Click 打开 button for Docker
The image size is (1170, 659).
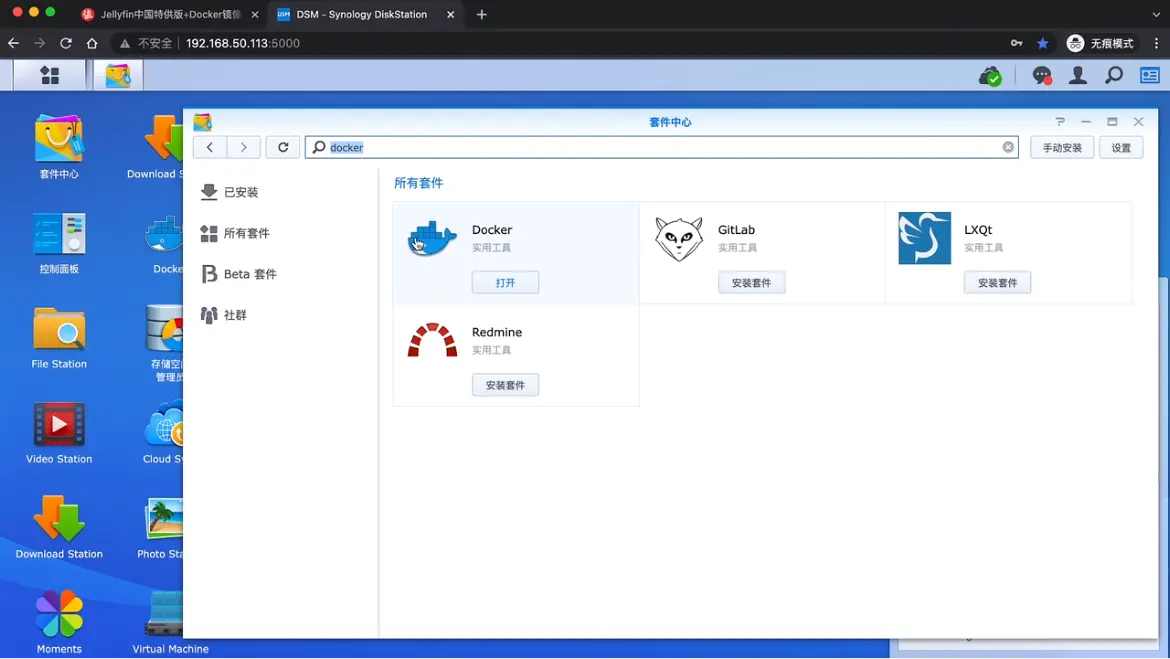505,283
